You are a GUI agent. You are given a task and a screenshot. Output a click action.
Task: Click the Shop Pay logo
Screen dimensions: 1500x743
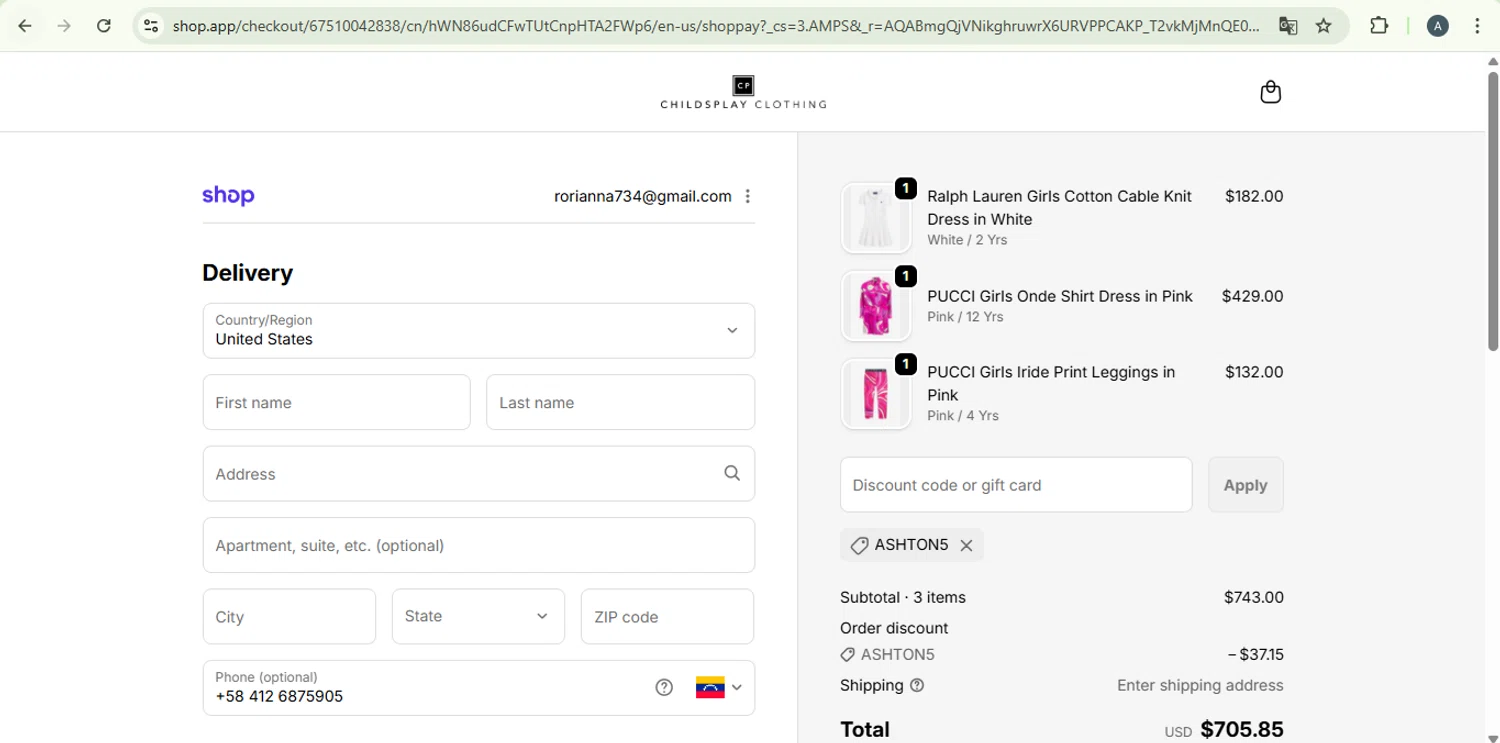[228, 196]
